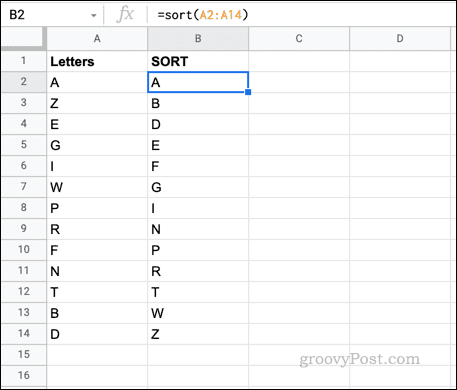Select row 11 header

(x=24, y=271)
